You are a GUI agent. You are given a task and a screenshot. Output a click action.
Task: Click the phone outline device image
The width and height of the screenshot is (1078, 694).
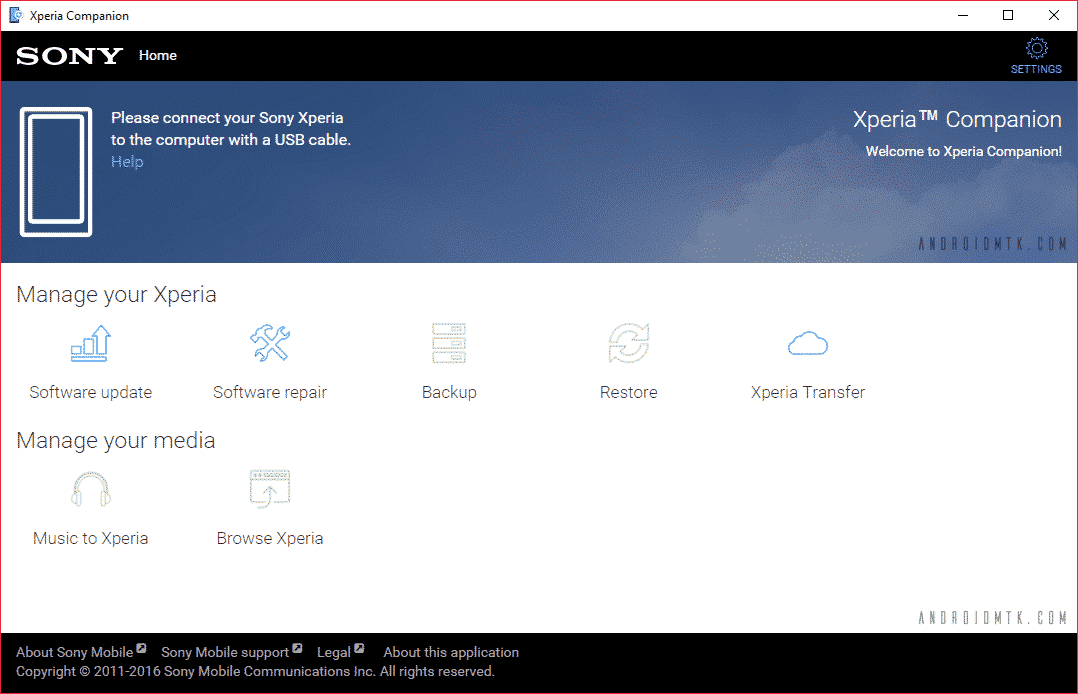(x=56, y=172)
